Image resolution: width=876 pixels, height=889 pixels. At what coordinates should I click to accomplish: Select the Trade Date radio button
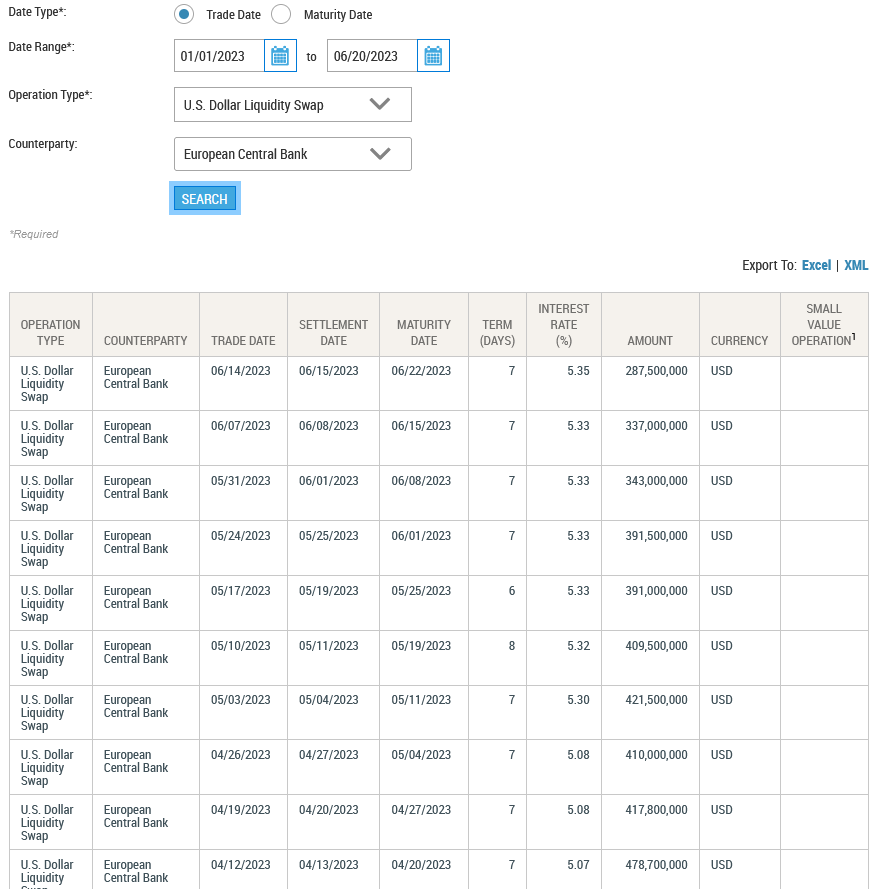tap(184, 14)
